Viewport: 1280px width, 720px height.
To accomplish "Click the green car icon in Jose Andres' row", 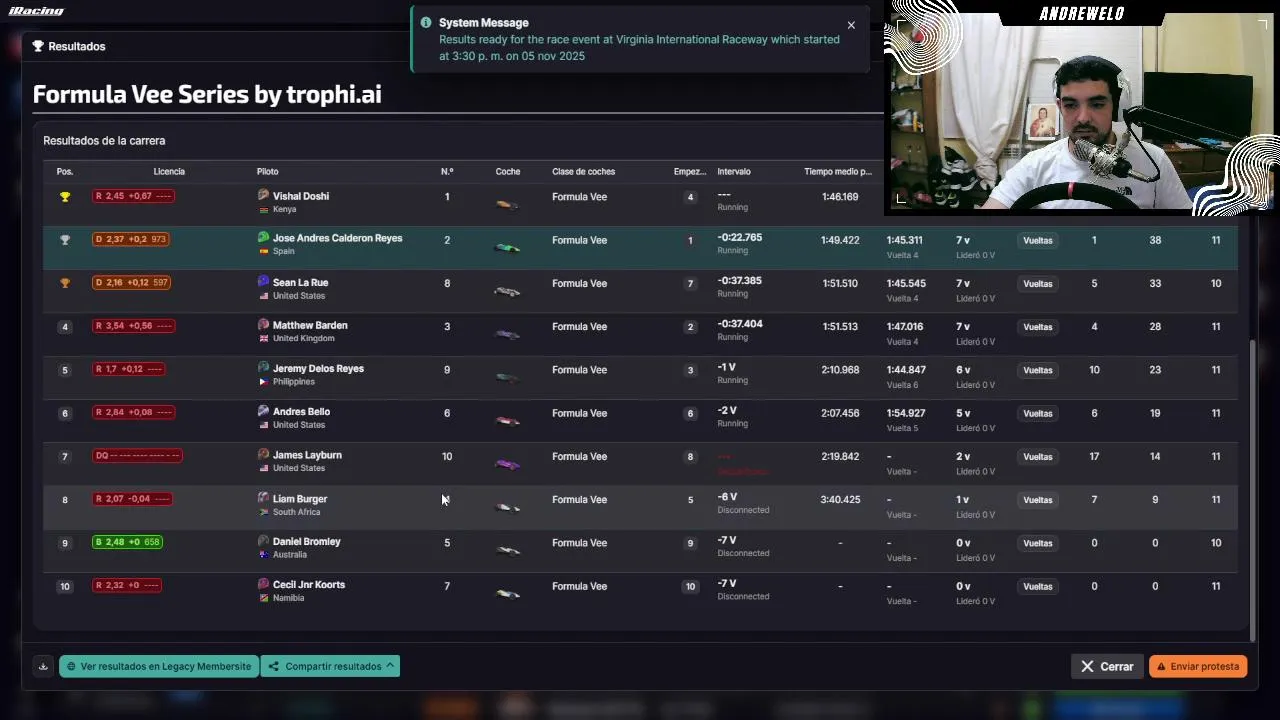I will 507,248.
